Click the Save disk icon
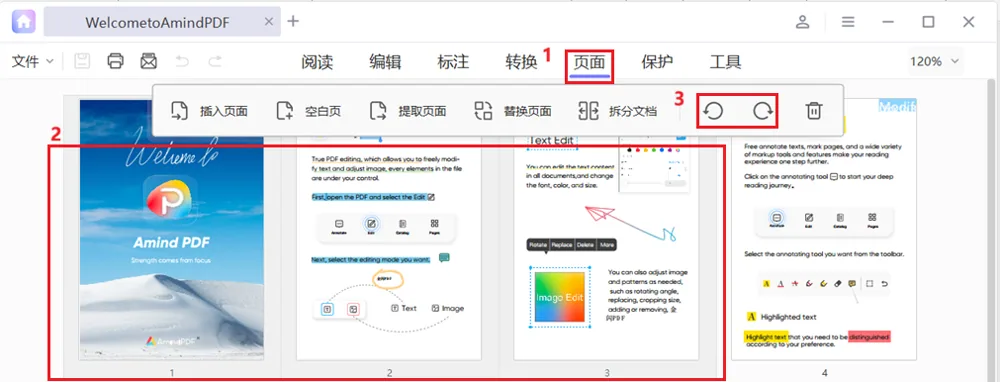 click(x=82, y=61)
